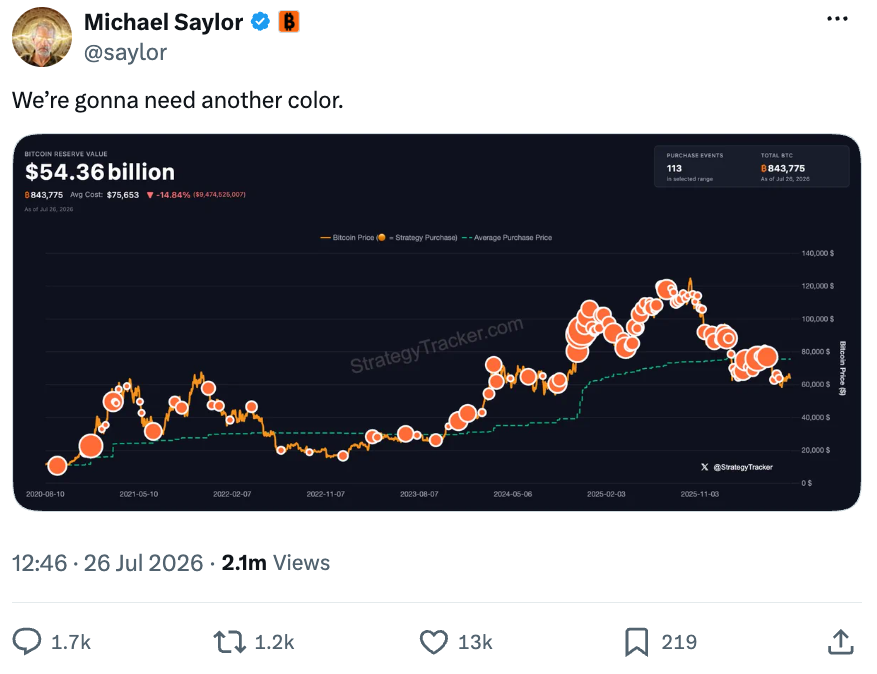877x674 pixels.
Task: Click the reply speech bubble icon
Action: click(27, 642)
